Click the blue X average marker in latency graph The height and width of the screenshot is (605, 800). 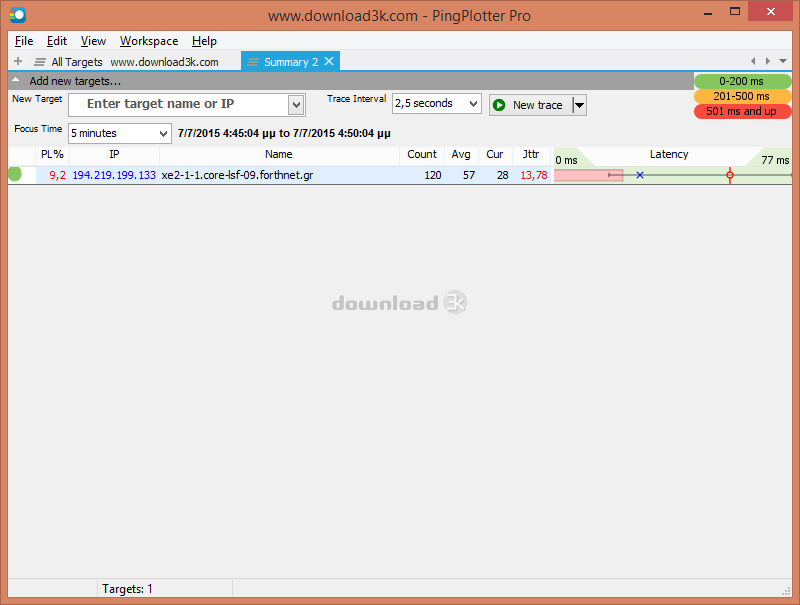click(x=640, y=175)
